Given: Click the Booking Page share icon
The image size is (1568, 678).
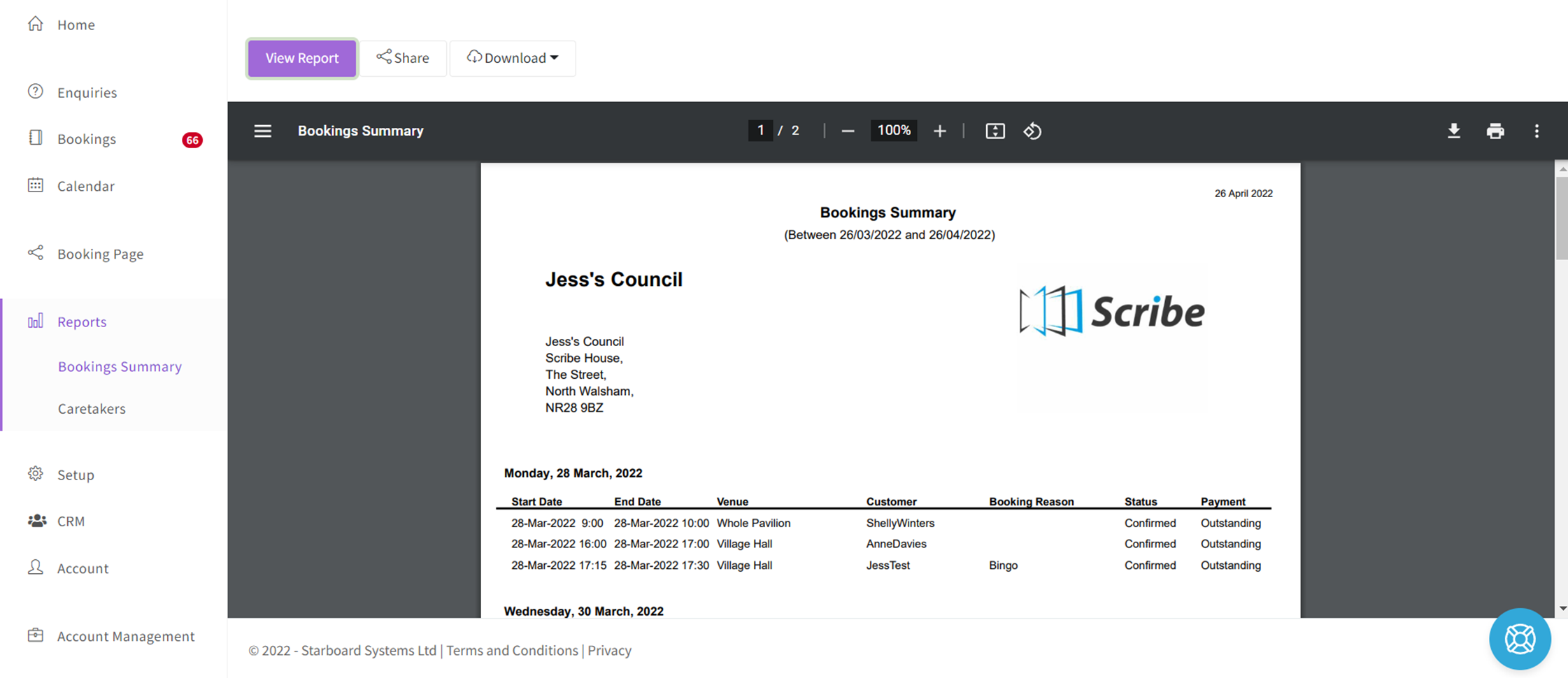Looking at the screenshot, I should pyautogui.click(x=36, y=252).
